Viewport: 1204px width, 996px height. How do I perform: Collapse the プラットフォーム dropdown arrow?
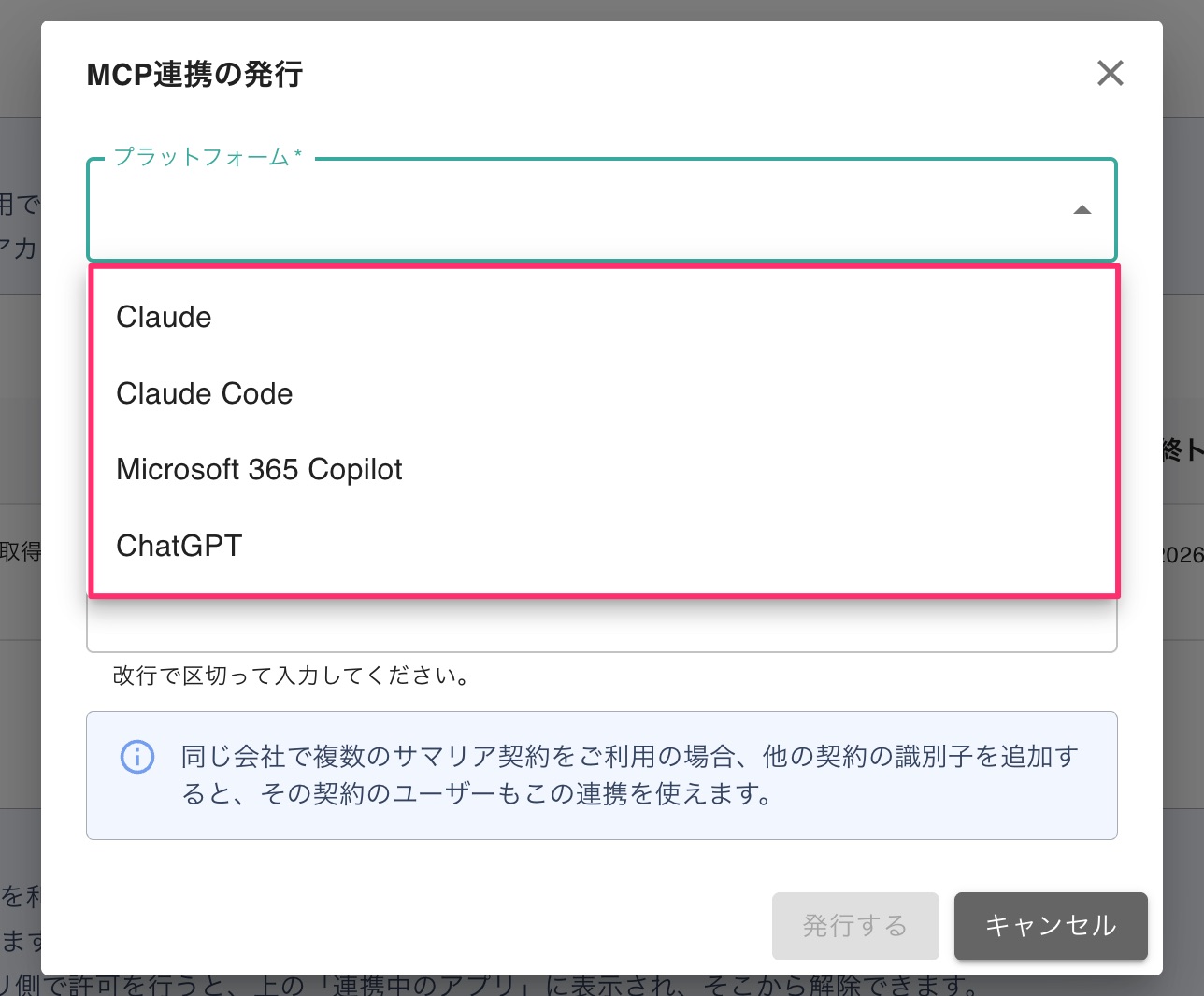pyautogui.click(x=1082, y=210)
